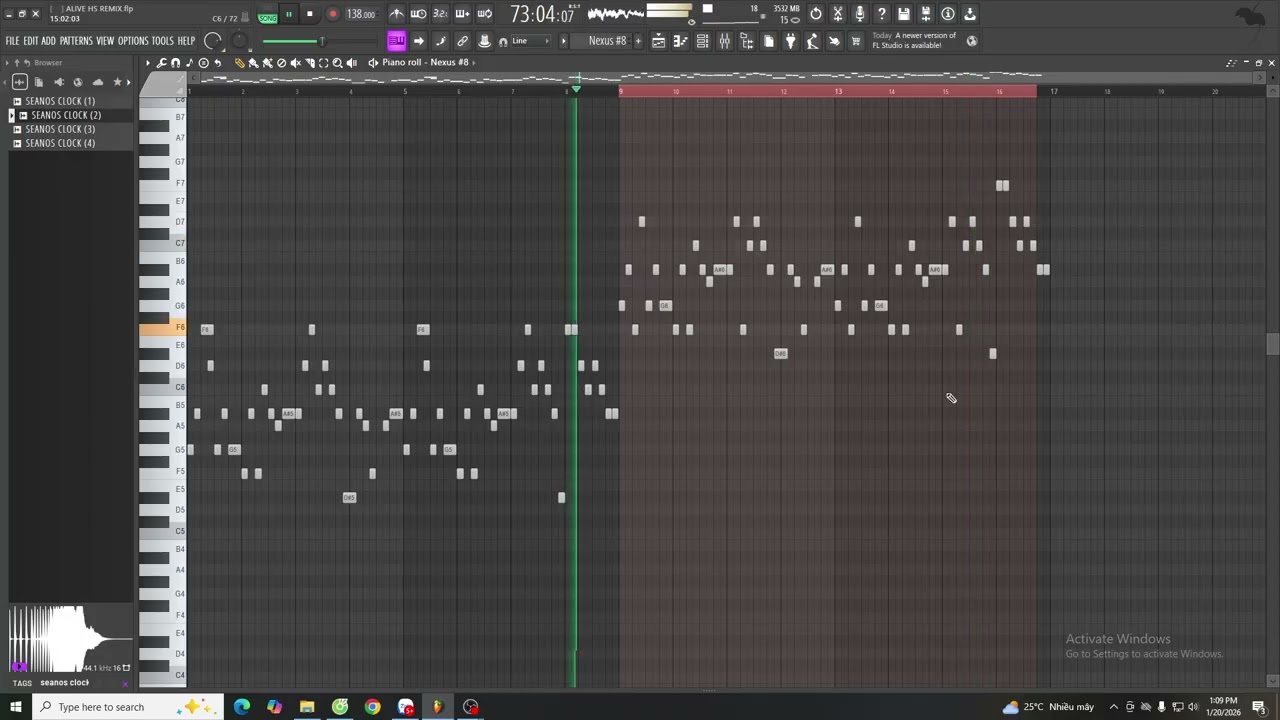Open the PATTERNS menu

[x=76, y=41]
